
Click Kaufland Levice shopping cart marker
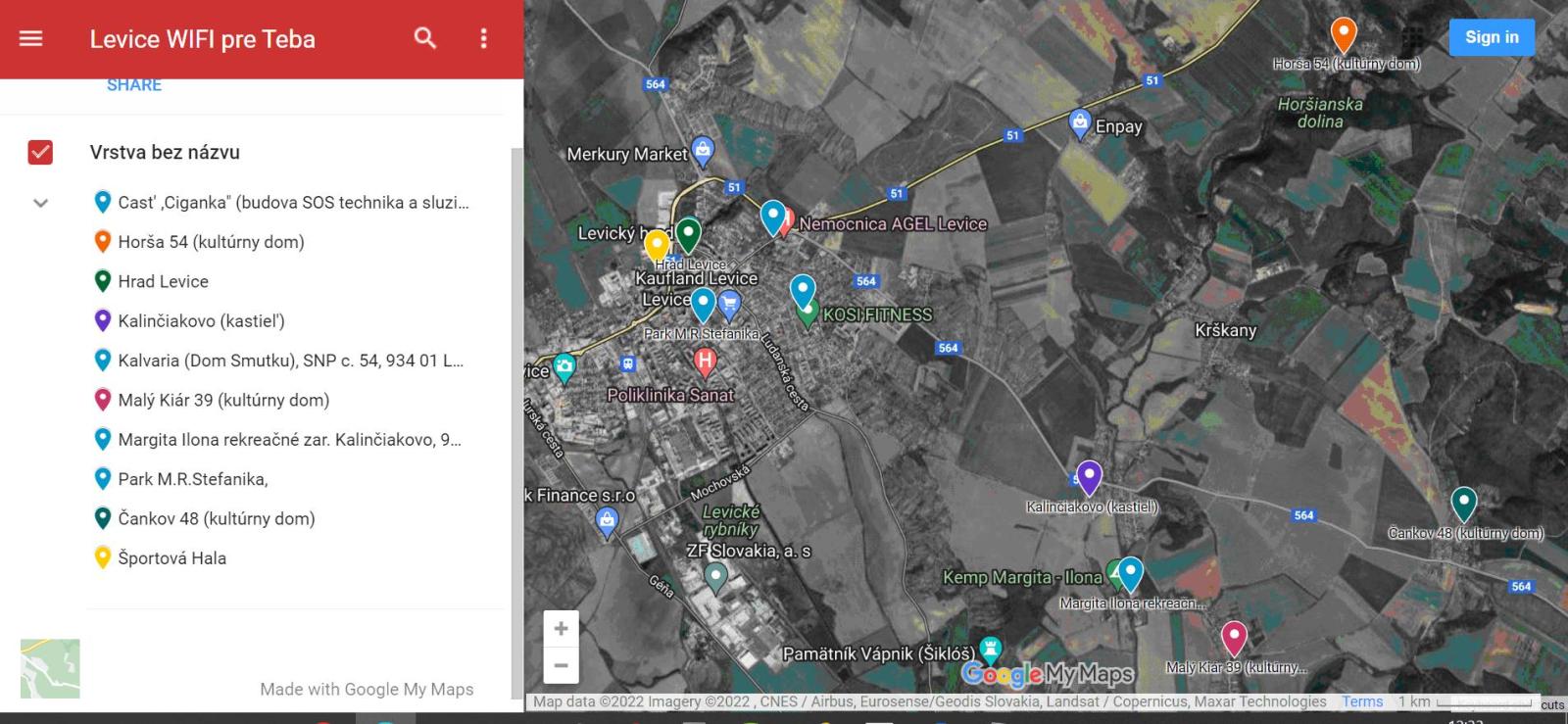pos(730,306)
